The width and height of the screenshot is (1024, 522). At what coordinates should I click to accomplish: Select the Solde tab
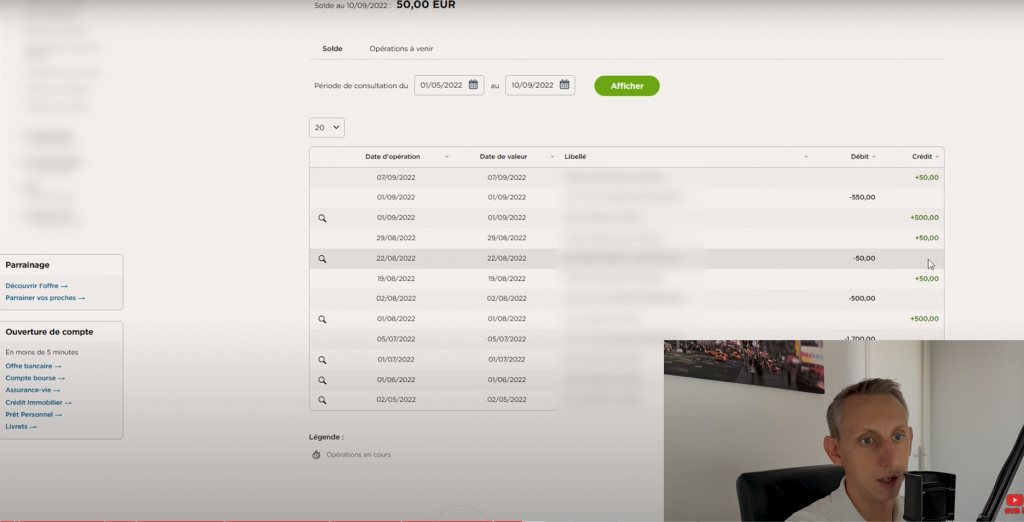coord(332,49)
